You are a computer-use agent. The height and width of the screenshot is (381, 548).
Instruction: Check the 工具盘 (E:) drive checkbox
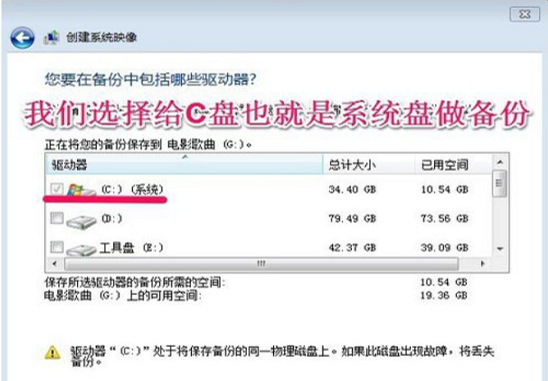(57, 247)
